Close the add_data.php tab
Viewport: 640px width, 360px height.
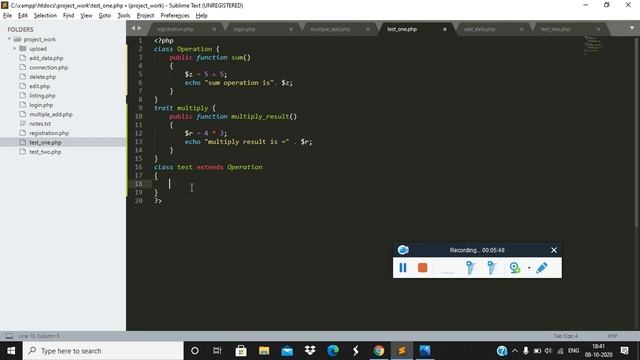[x=521, y=29]
